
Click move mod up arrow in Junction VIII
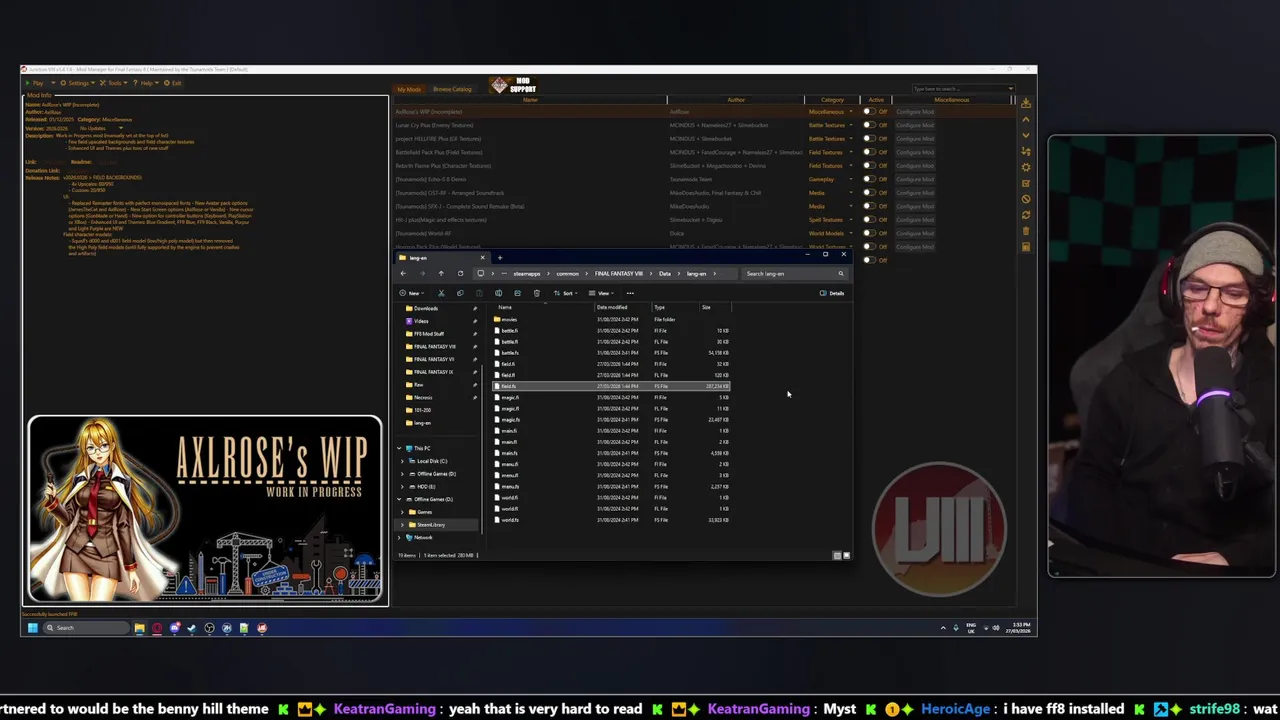click(x=1026, y=119)
